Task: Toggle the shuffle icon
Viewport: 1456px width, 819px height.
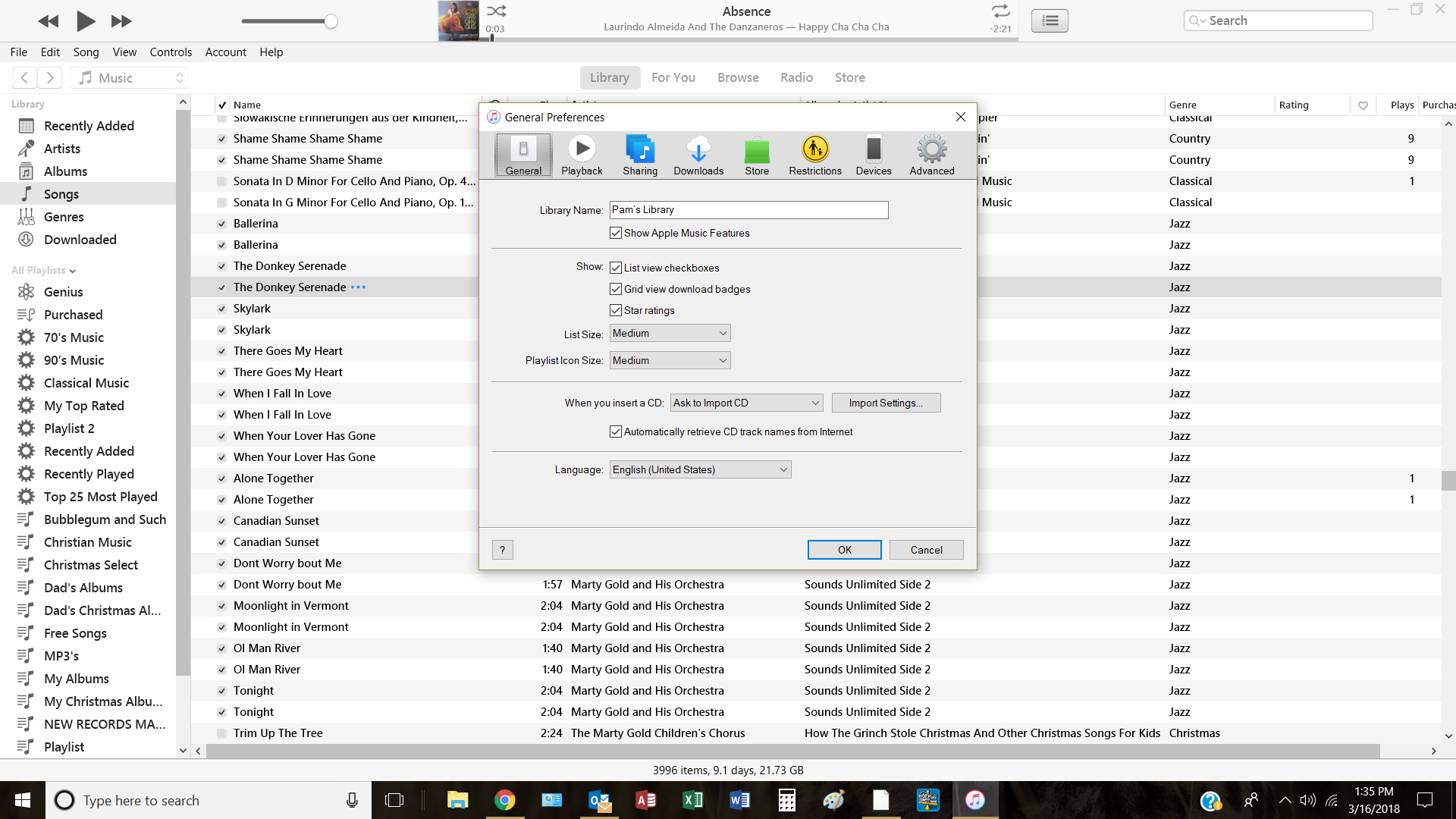Action: [497, 11]
